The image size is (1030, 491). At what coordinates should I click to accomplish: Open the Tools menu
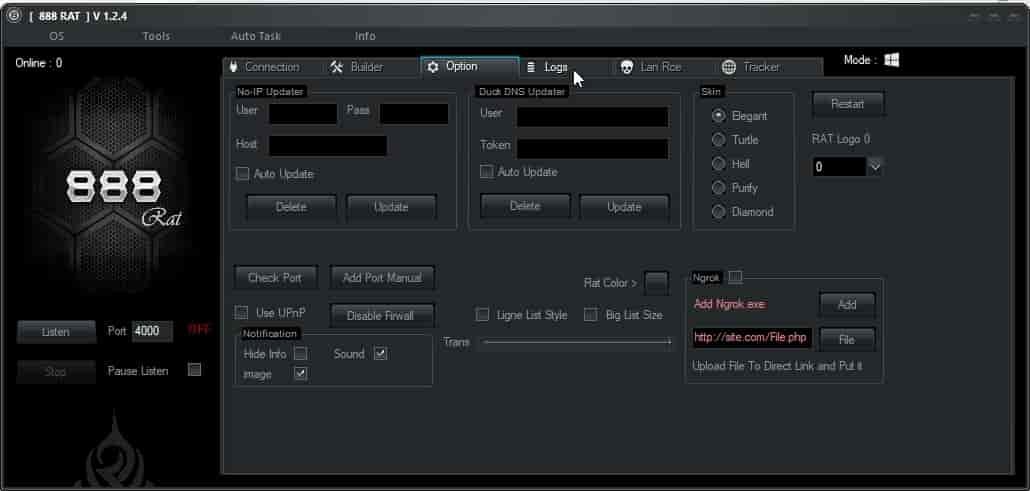pos(156,36)
